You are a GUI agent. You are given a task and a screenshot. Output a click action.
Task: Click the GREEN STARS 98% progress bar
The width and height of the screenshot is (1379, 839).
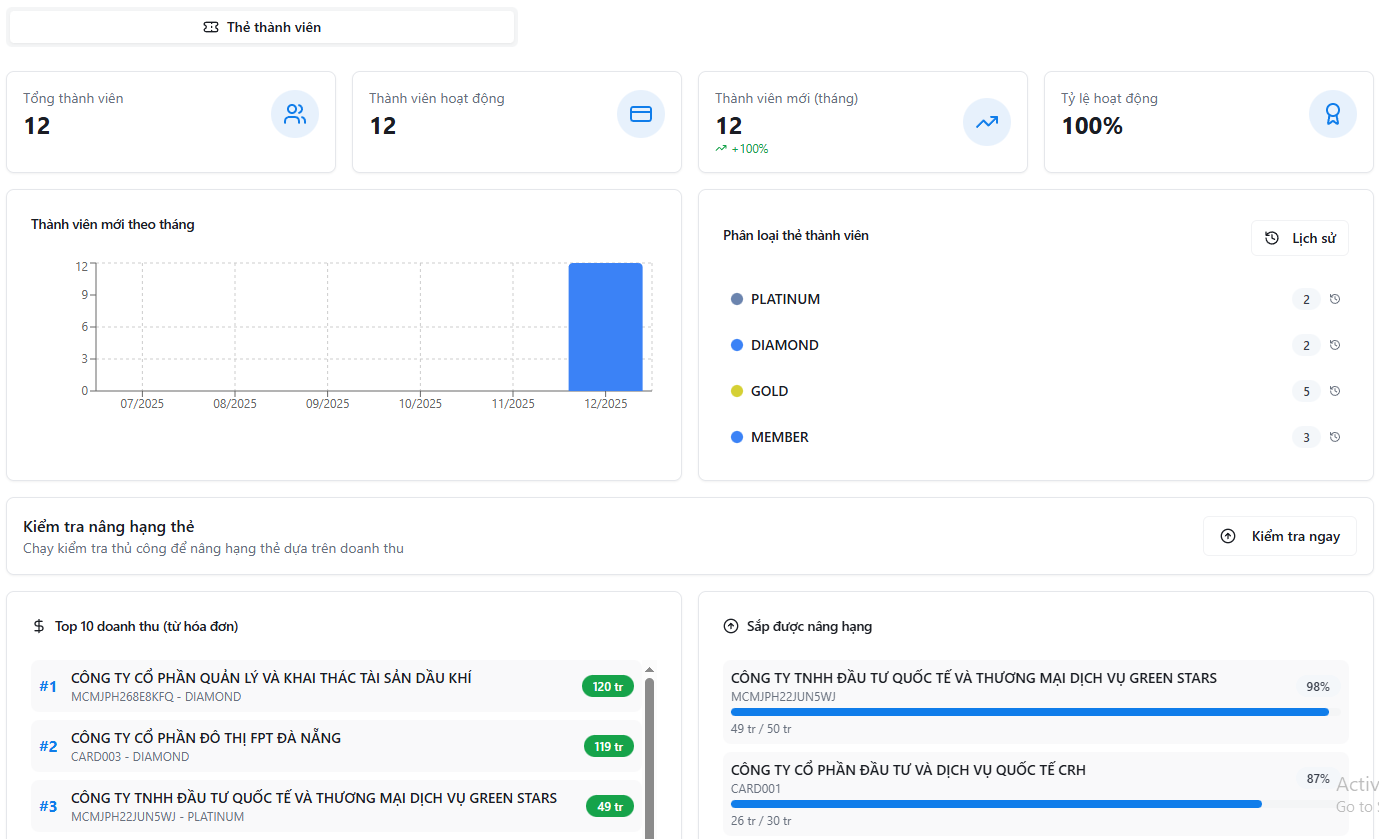click(1030, 712)
